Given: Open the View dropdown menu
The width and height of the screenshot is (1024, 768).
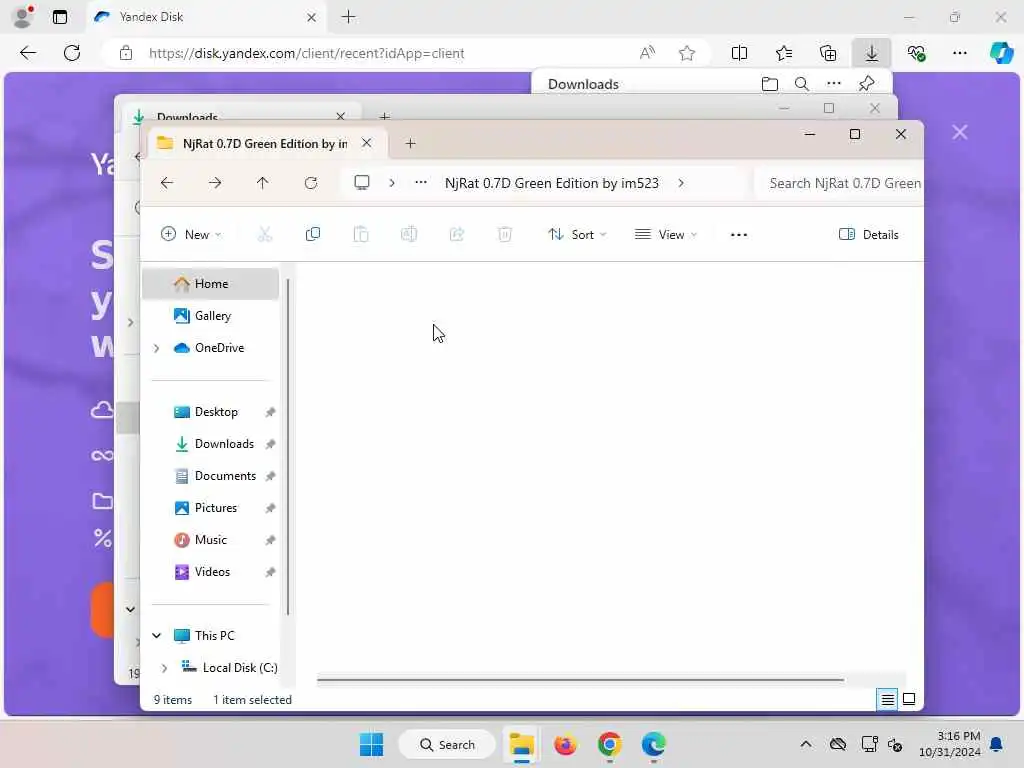Looking at the screenshot, I should click(666, 234).
